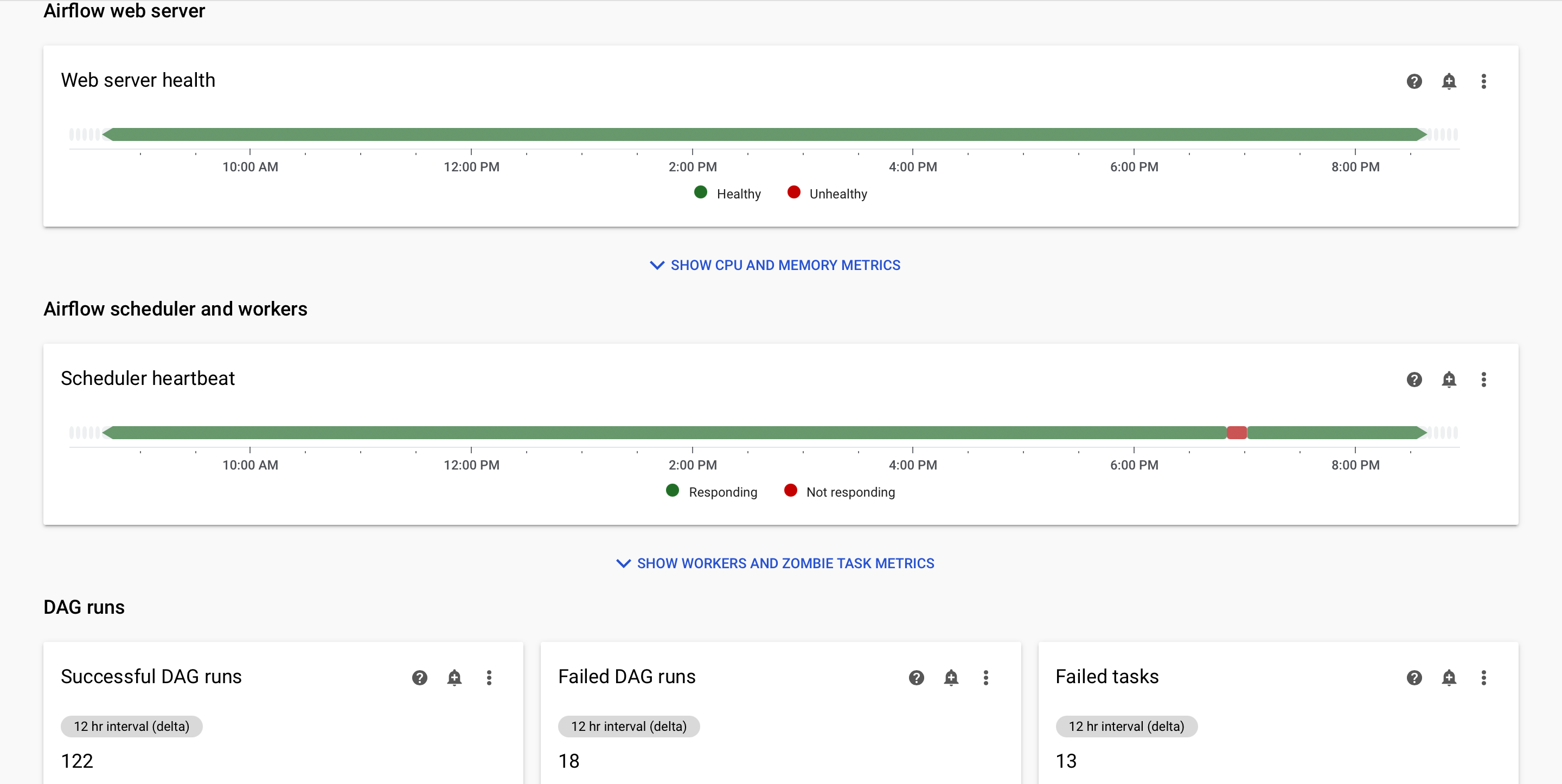This screenshot has width=1562, height=784.
Task: Click the 12 hr interval chip on Successful DAG runs
Action: 131,726
